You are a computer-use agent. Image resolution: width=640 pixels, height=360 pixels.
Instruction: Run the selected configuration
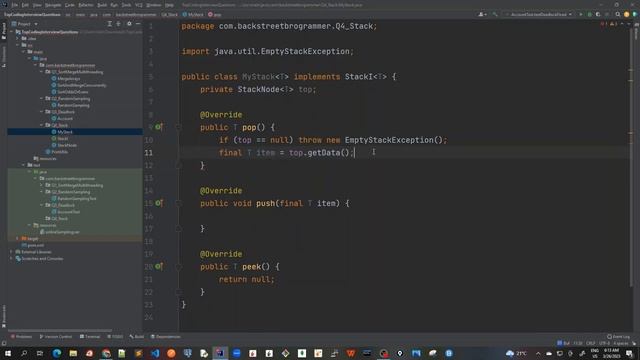pos(580,14)
